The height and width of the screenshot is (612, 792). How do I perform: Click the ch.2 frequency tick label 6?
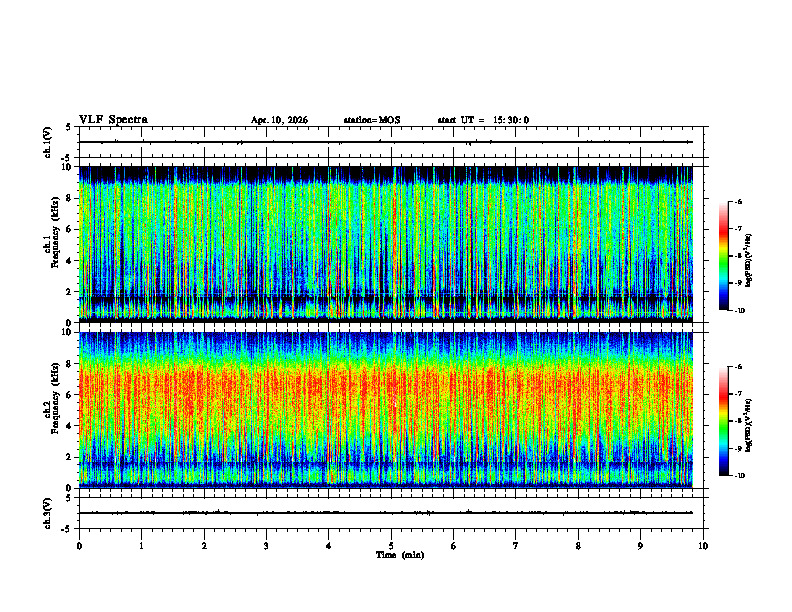pos(70,395)
